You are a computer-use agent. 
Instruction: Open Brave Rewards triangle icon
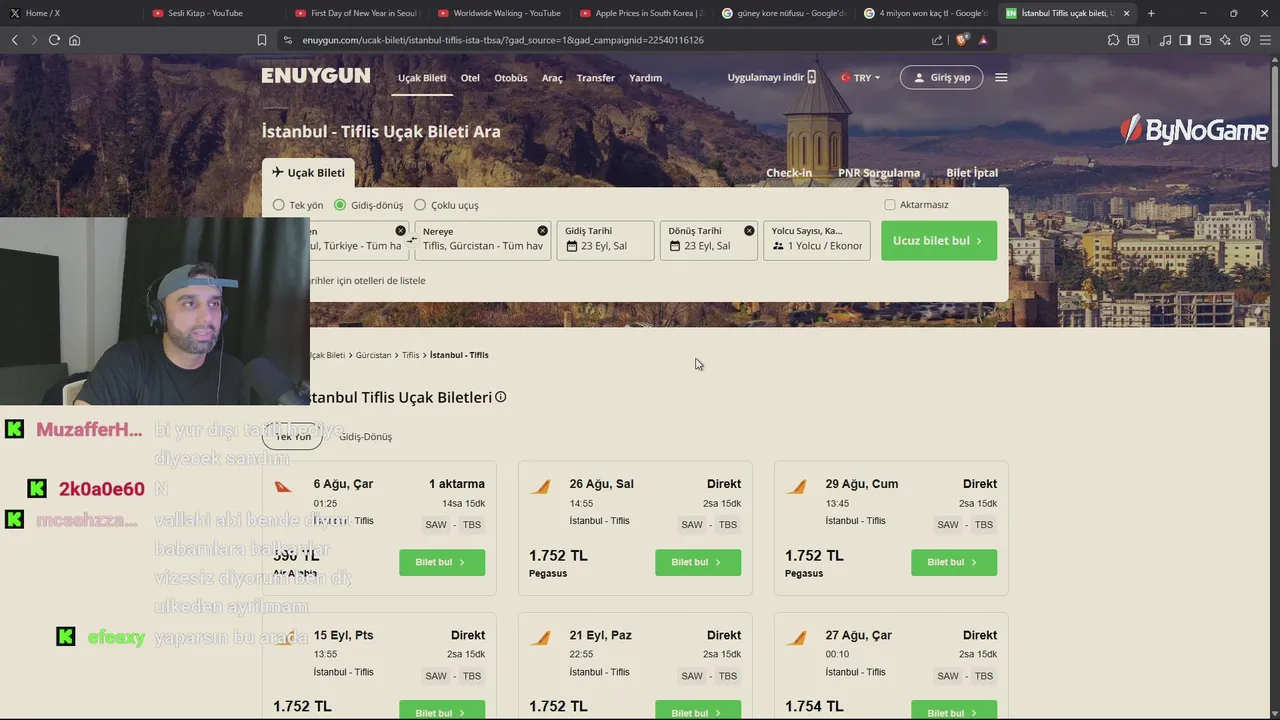pyautogui.click(x=983, y=40)
